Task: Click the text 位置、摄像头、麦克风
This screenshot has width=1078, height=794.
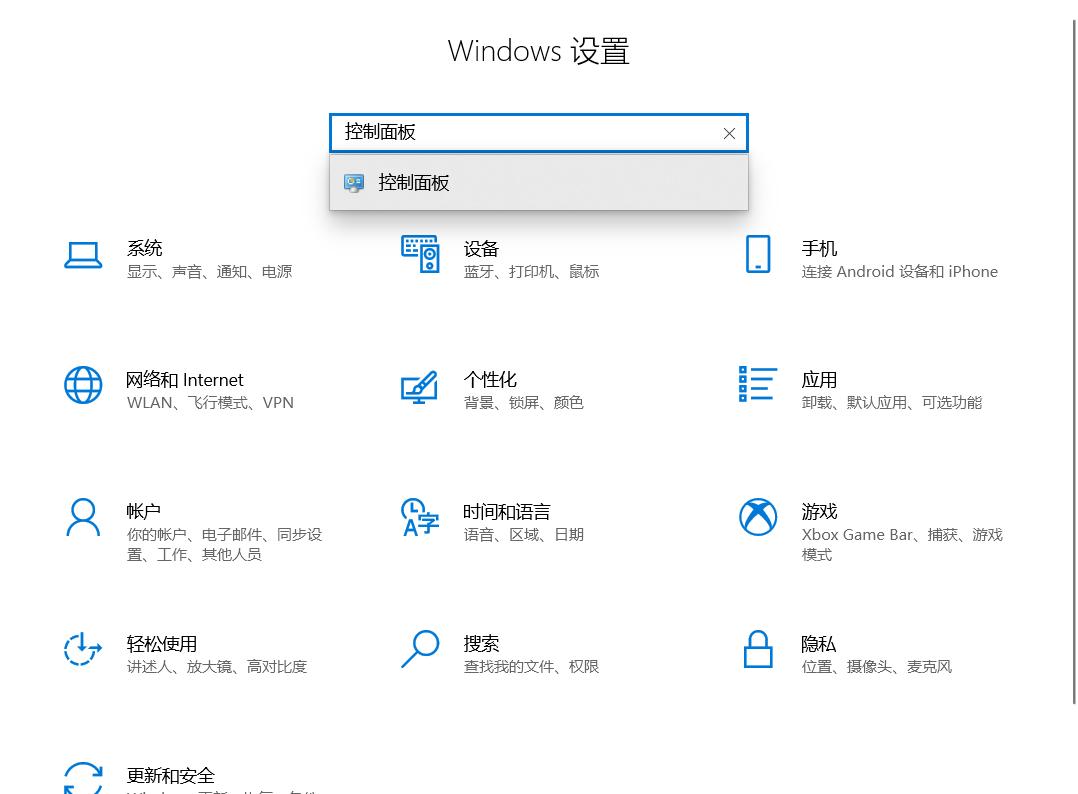Action: pyautogui.click(x=877, y=667)
